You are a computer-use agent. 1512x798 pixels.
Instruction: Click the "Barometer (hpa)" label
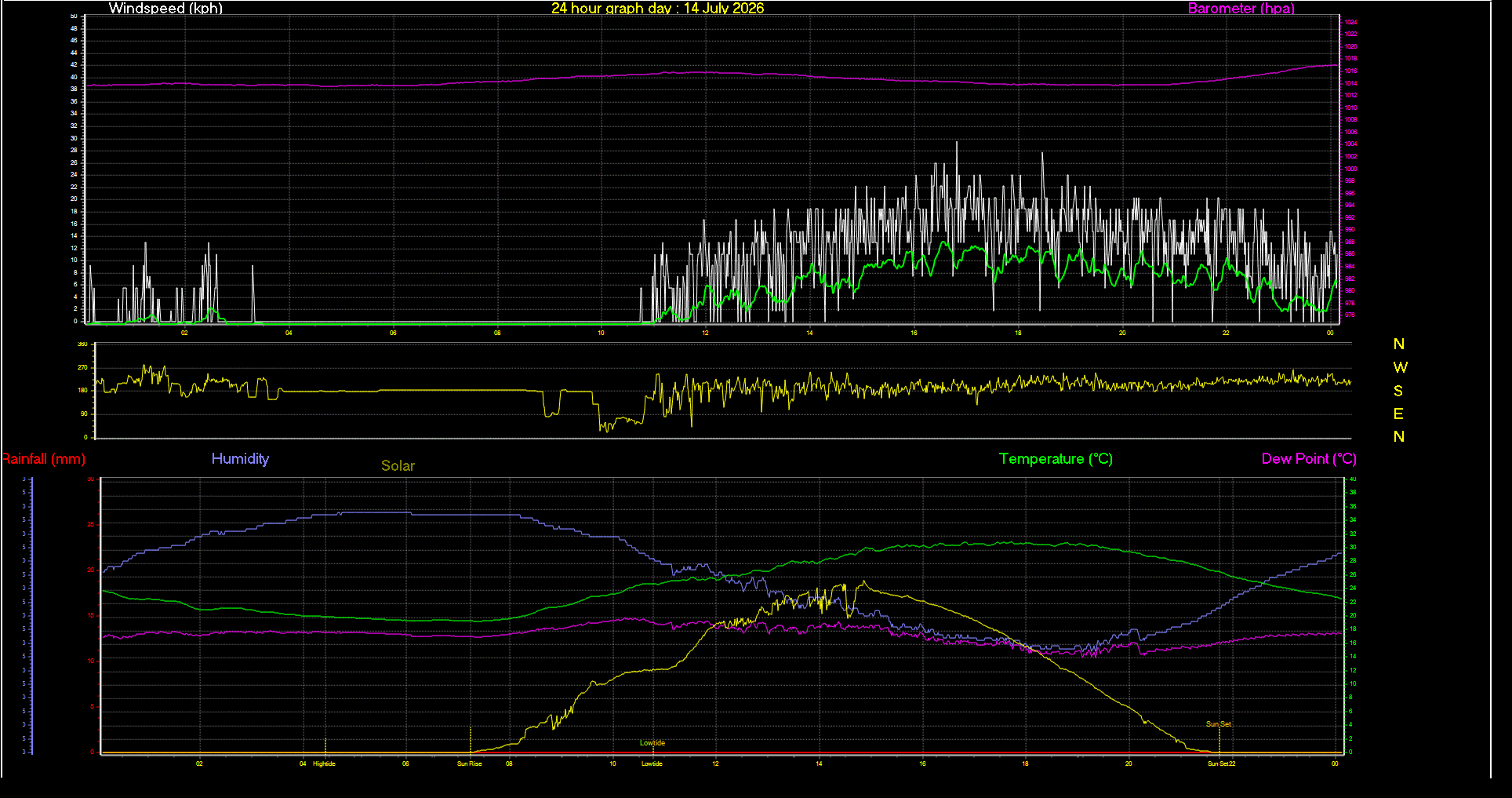click(x=1241, y=9)
